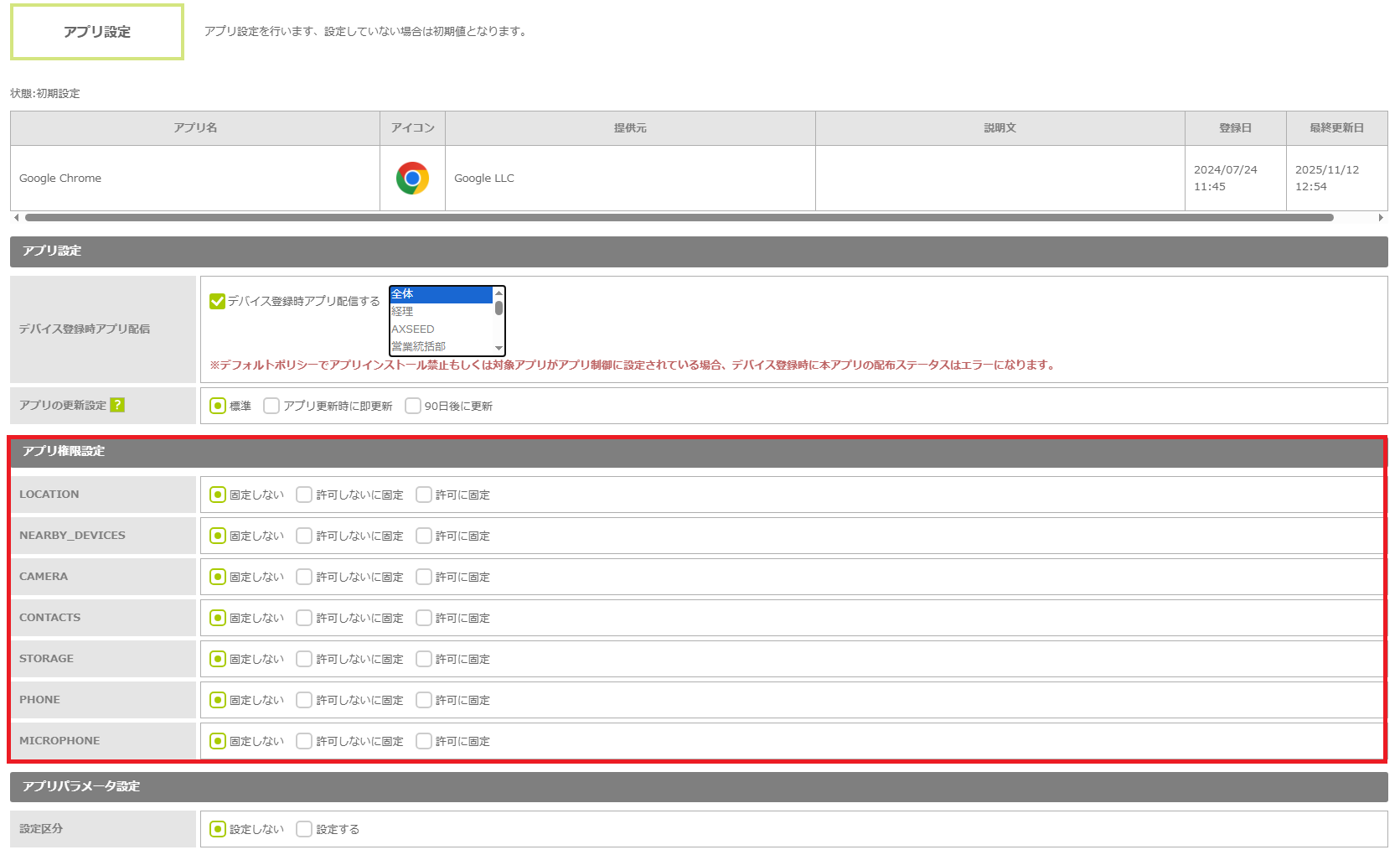This screenshot has width=1400, height=855.
Task: Set MICROPHONE to 許可に固定
Action: (x=424, y=741)
